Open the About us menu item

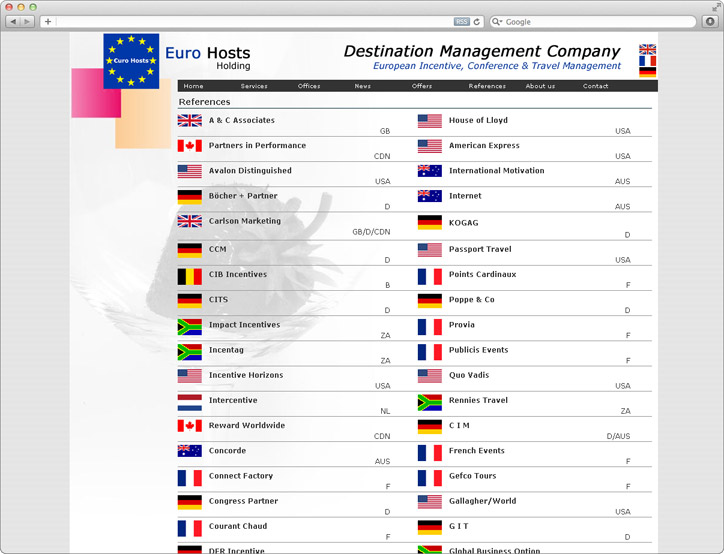(540, 86)
